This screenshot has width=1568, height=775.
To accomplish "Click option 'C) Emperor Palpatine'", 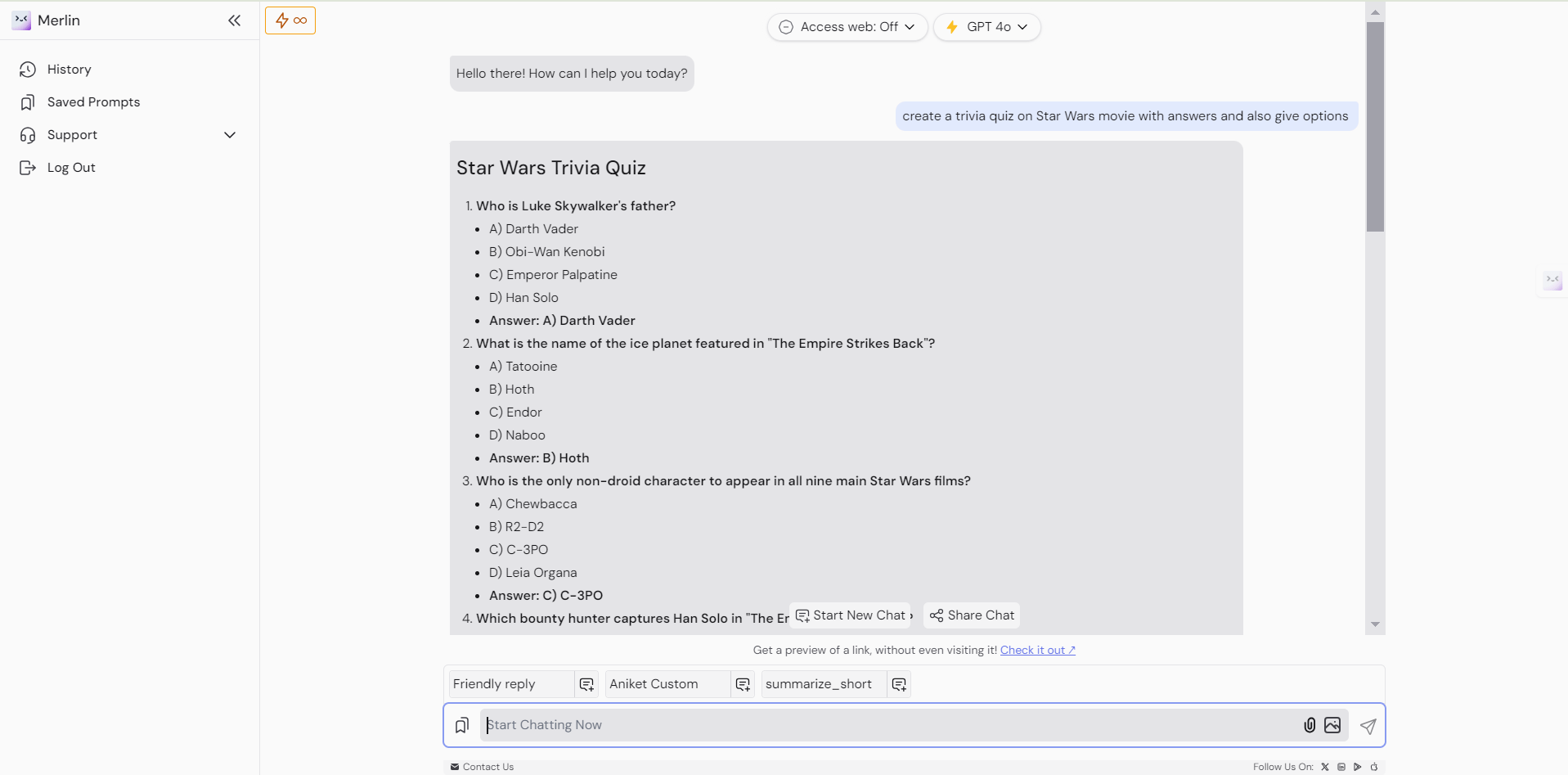I will (553, 275).
